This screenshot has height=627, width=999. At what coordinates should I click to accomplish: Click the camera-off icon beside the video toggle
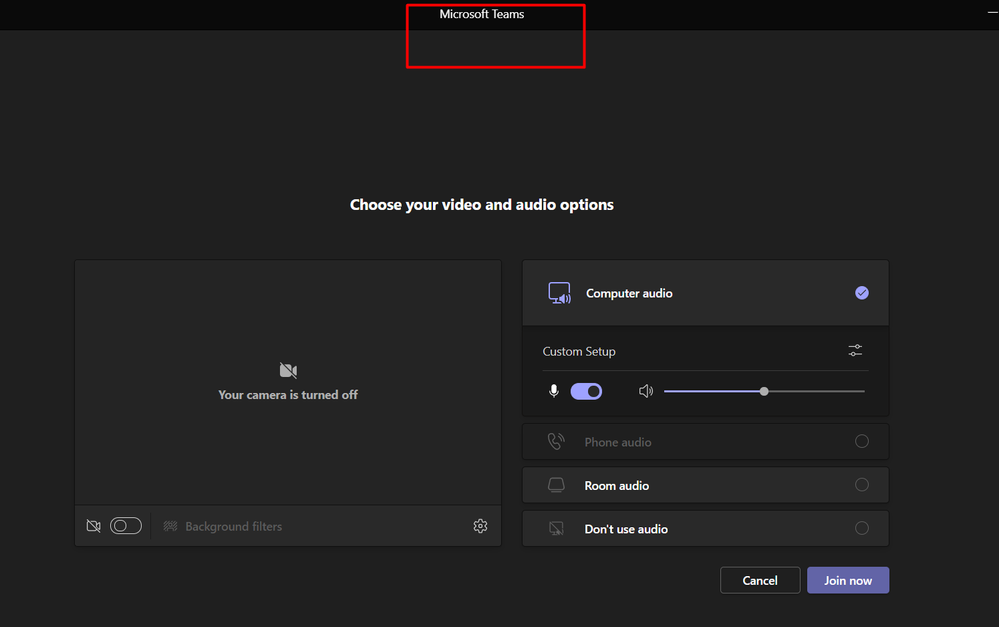[94, 526]
